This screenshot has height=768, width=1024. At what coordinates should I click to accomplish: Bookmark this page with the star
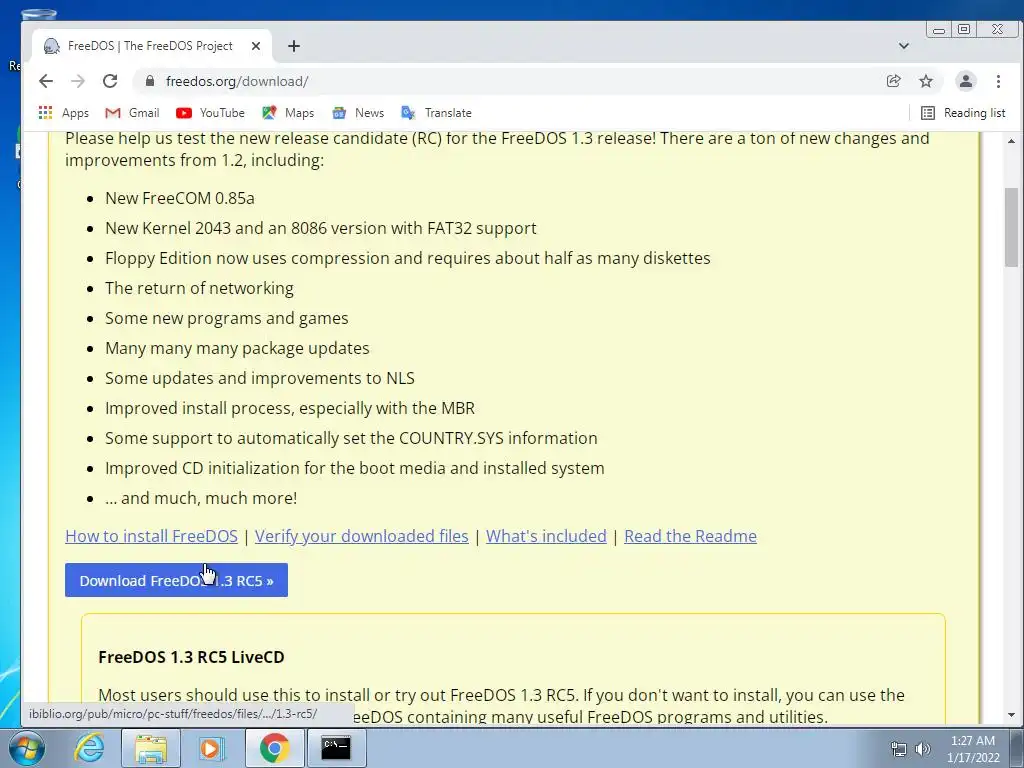(x=926, y=81)
